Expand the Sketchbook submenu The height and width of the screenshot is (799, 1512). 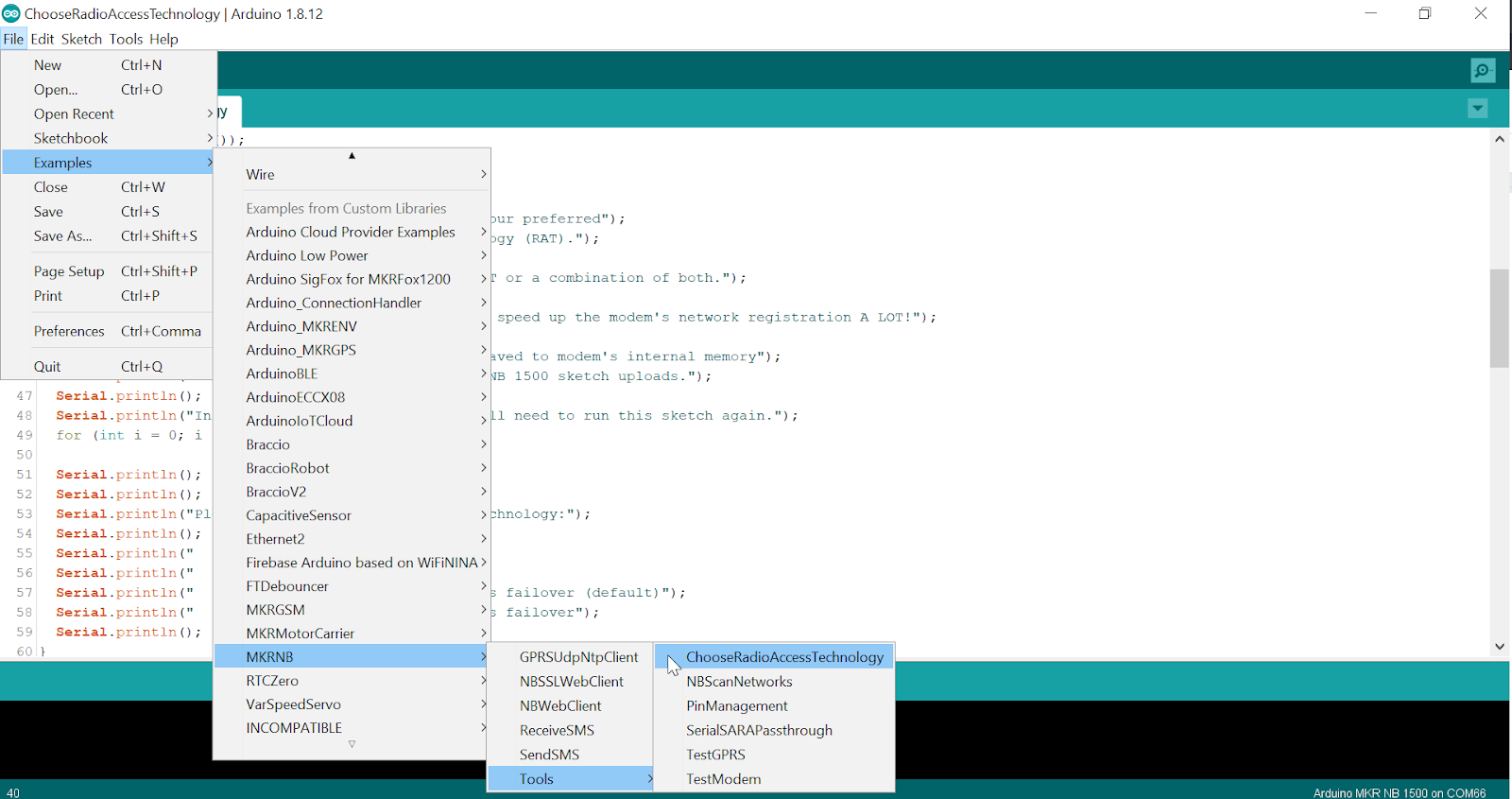click(x=109, y=138)
